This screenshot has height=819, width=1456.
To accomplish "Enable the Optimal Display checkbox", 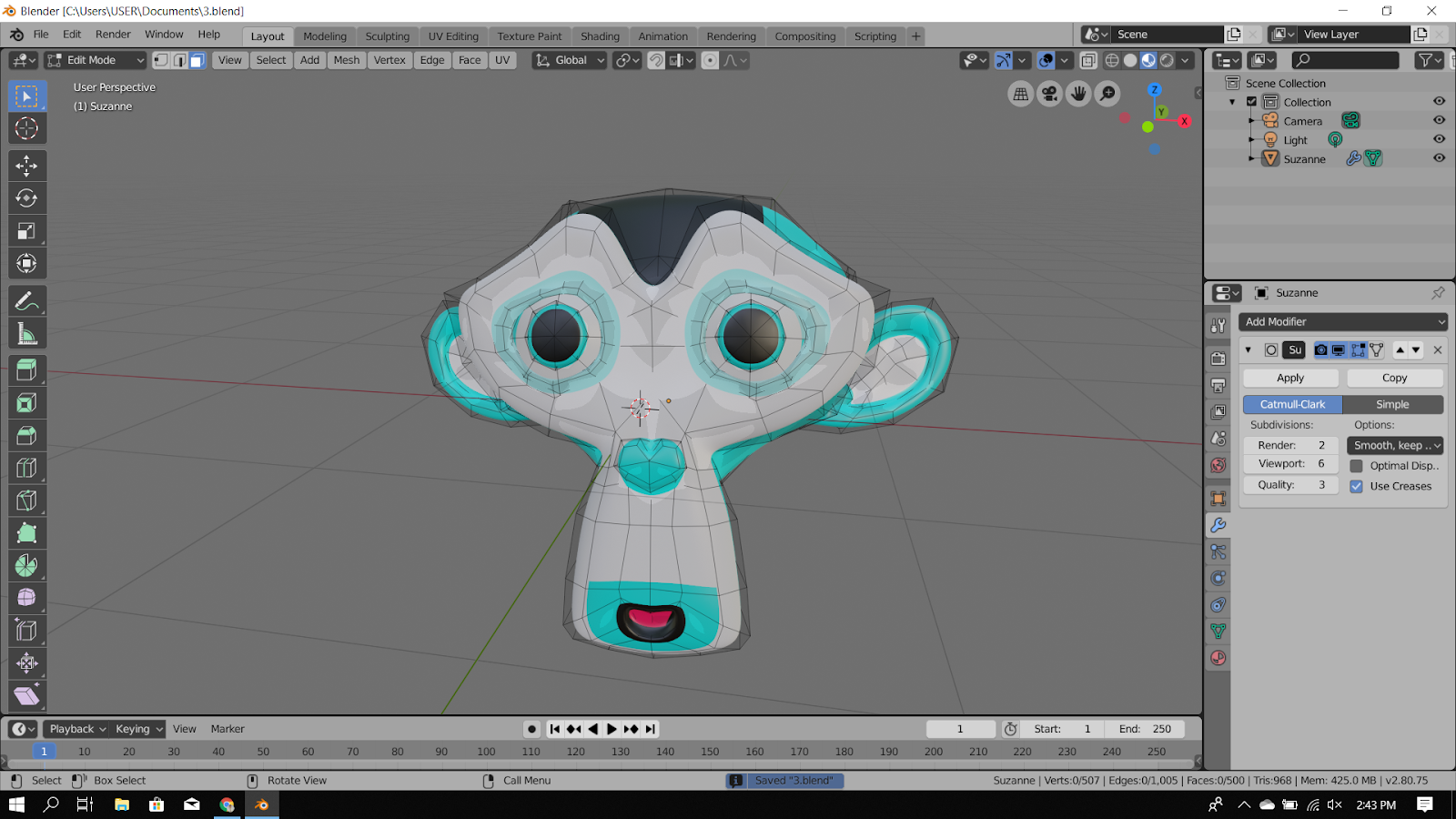I will [1357, 465].
